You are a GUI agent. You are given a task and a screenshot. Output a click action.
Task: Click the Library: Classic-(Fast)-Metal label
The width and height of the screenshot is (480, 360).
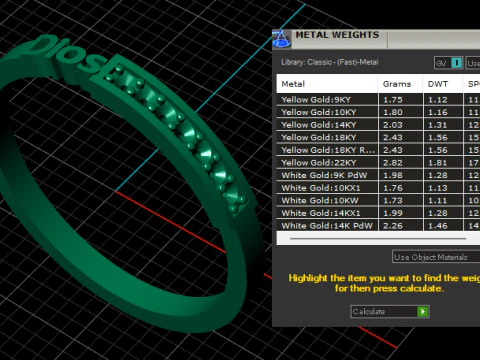330,62
